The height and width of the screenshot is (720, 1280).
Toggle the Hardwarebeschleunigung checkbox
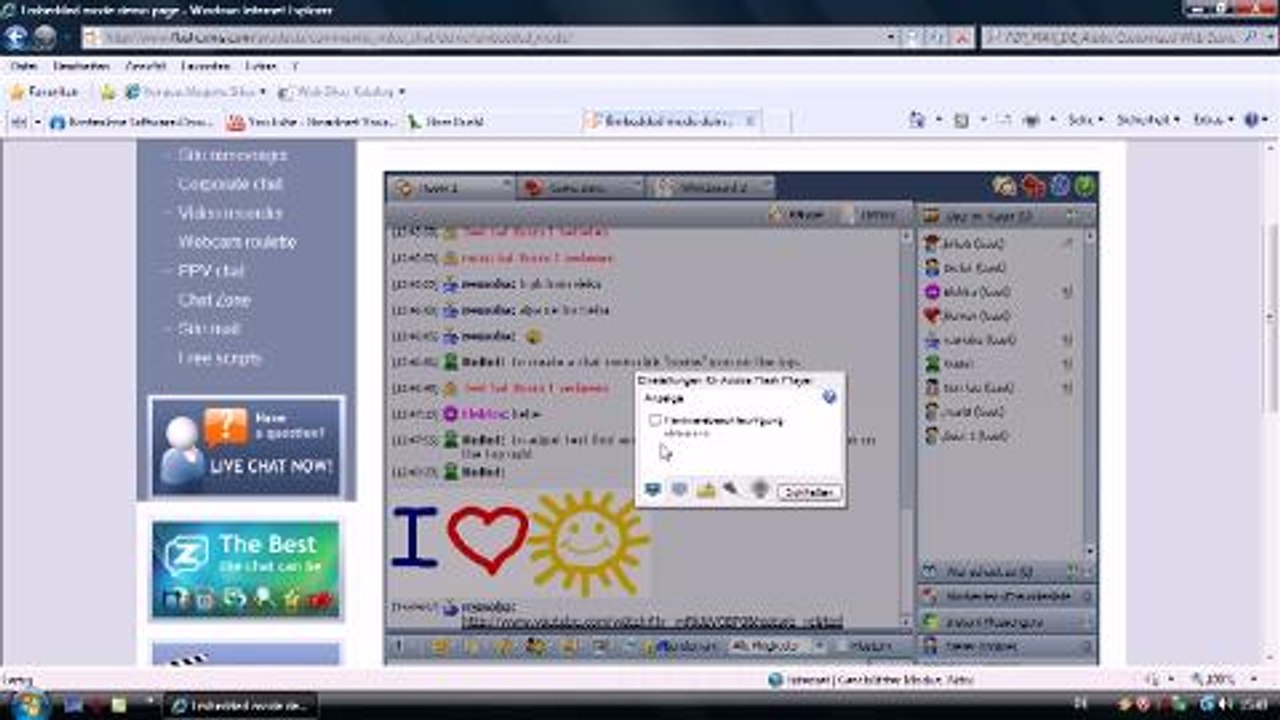click(x=655, y=421)
